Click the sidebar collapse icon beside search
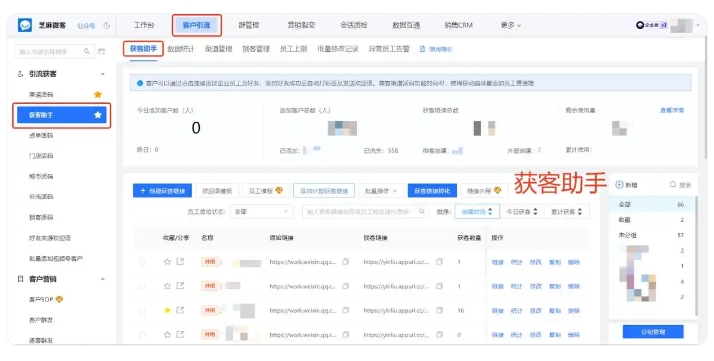 point(102,51)
